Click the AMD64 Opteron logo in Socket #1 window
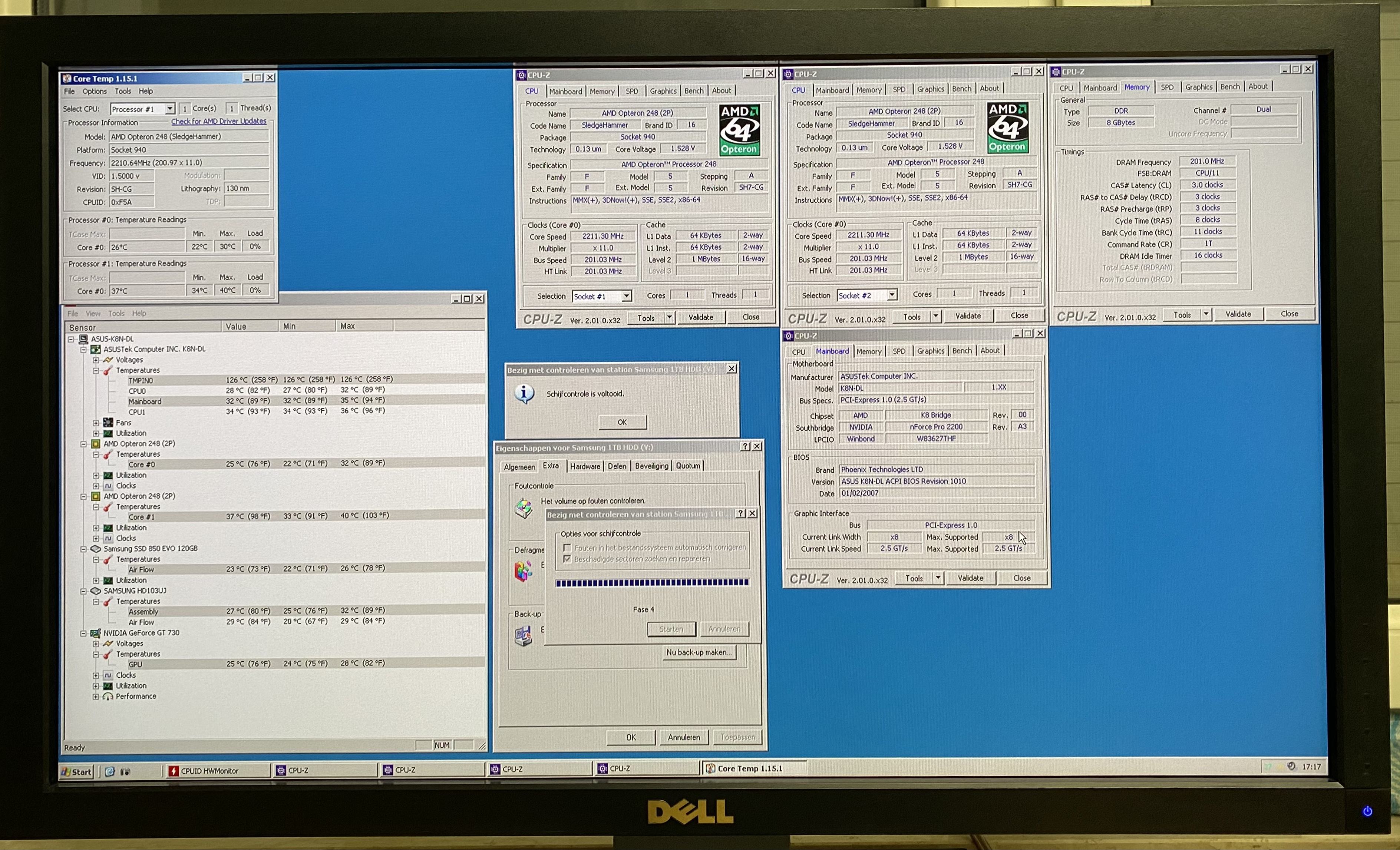The width and height of the screenshot is (1400, 850). pyautogui.click(x=739, y=129)
